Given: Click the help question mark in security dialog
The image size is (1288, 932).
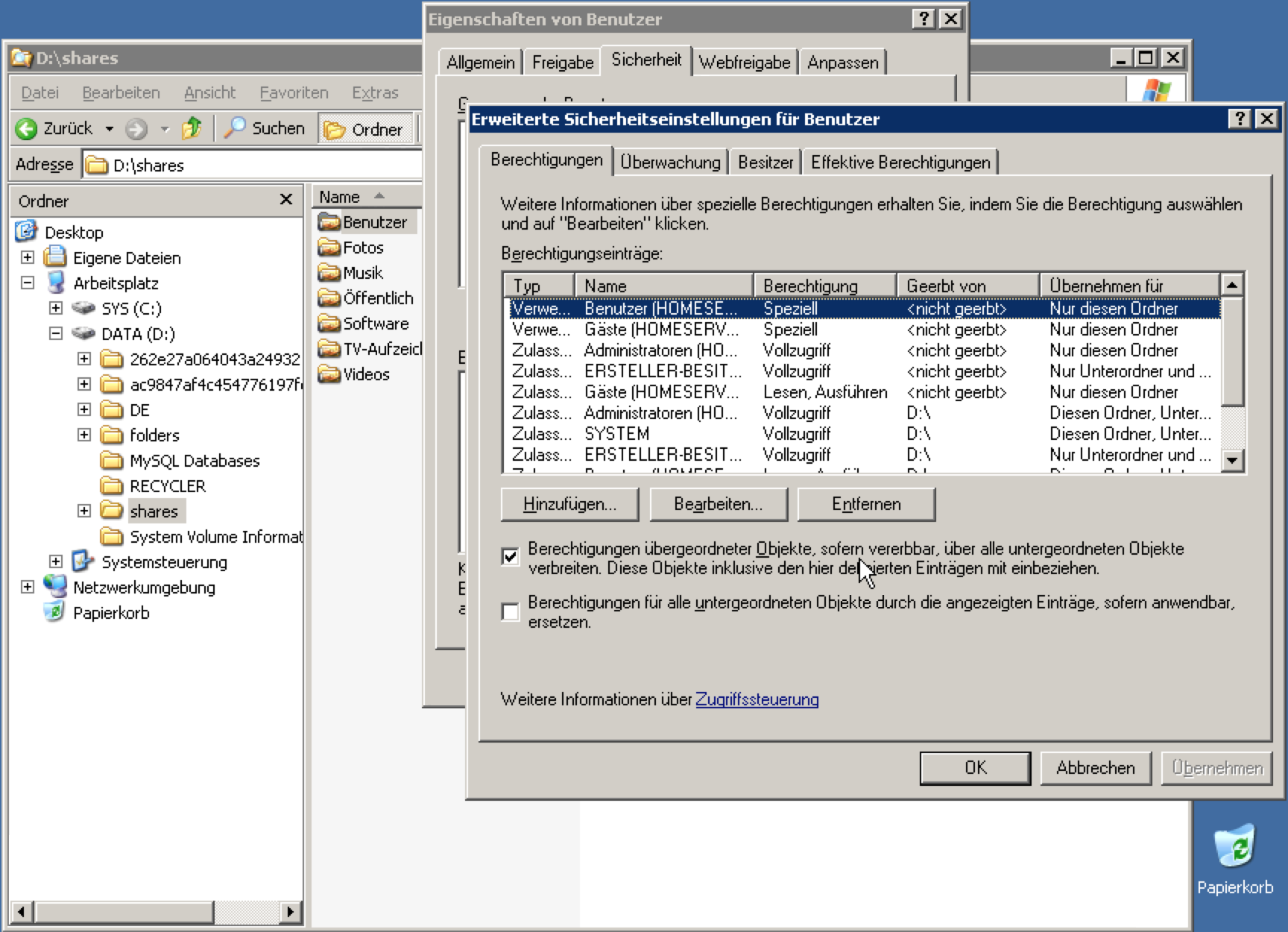Looking at the screenshot, I should 1239,119.
